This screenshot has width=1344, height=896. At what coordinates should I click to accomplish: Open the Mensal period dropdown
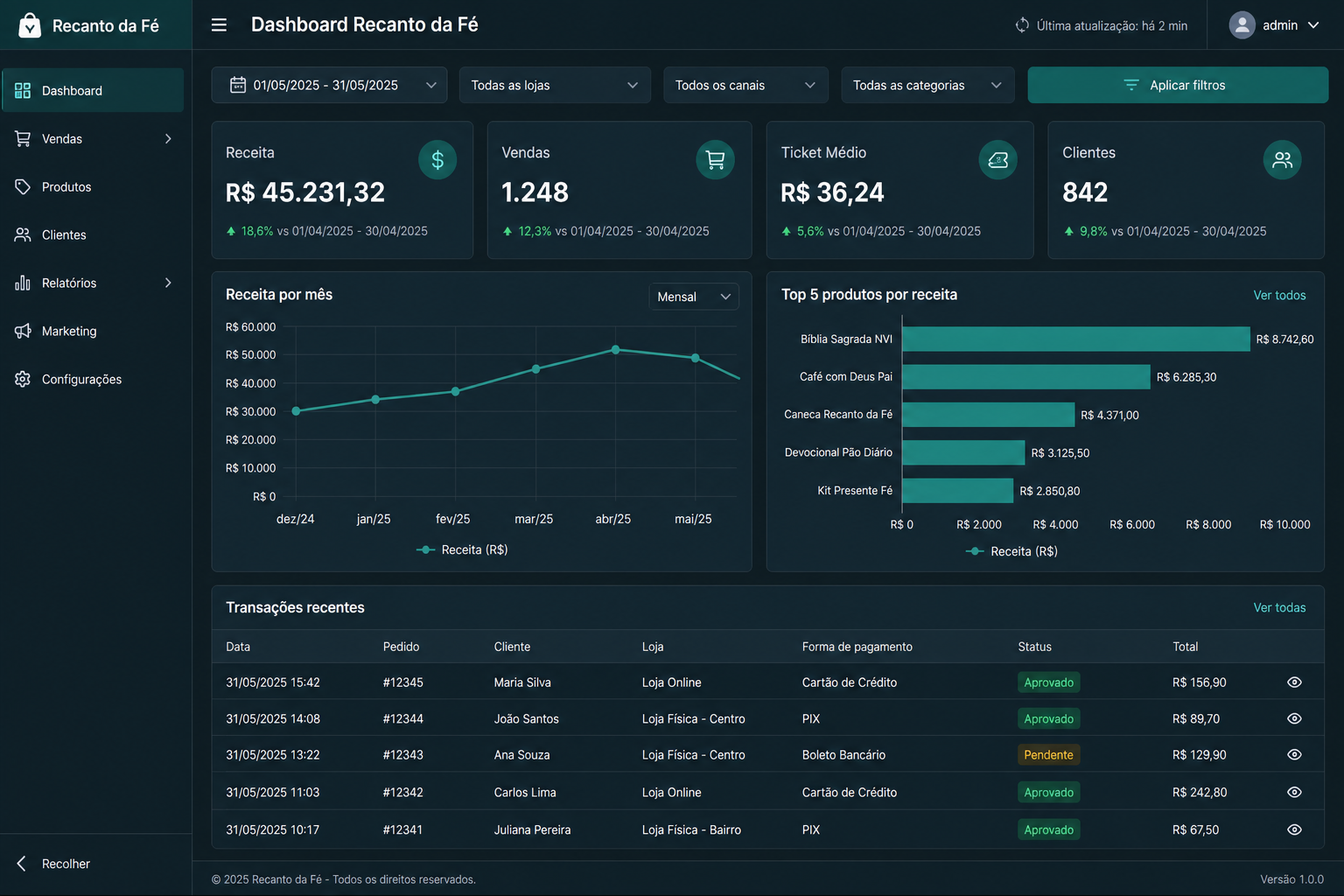(x=694, y=297)
